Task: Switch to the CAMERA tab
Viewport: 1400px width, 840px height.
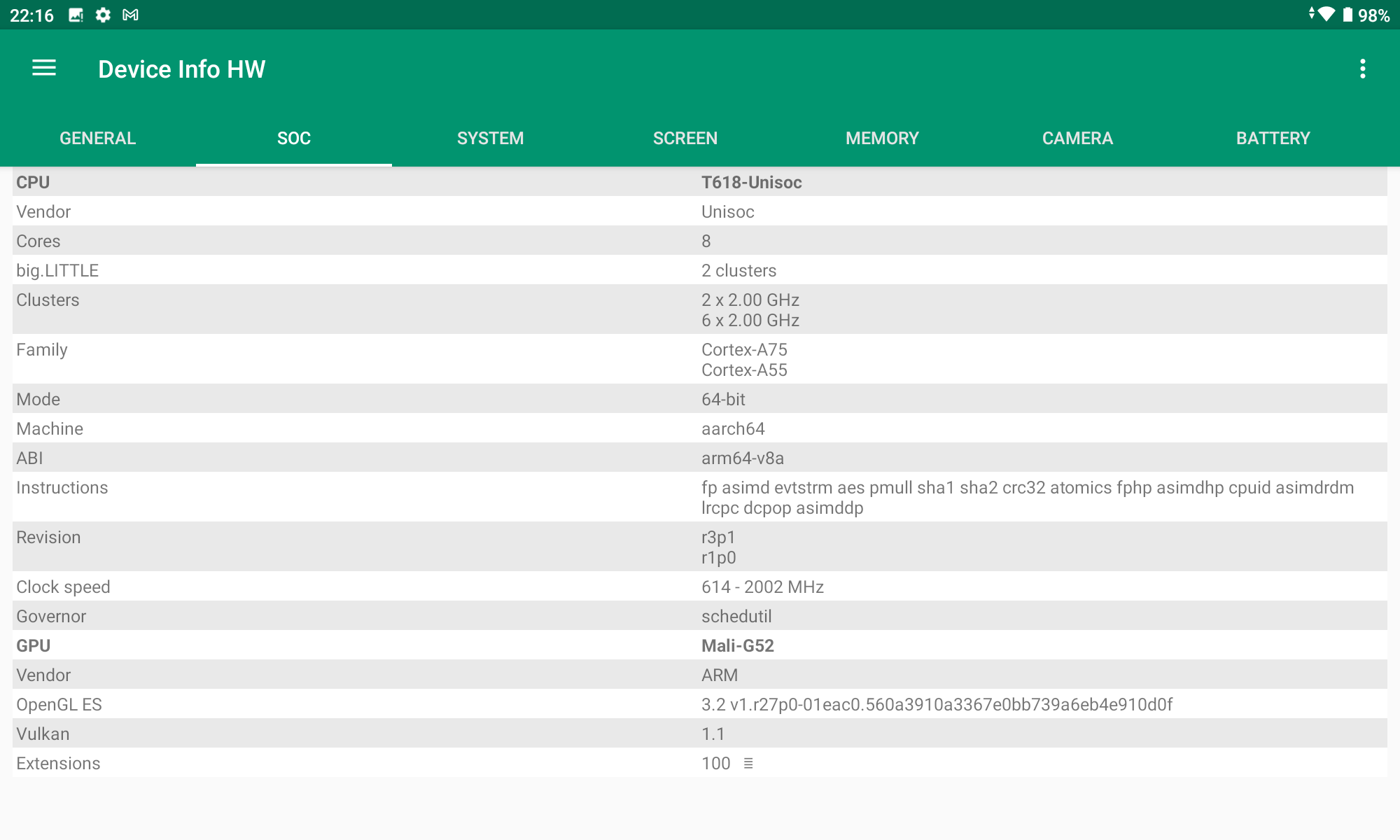Action: [x=1077, y=138]
